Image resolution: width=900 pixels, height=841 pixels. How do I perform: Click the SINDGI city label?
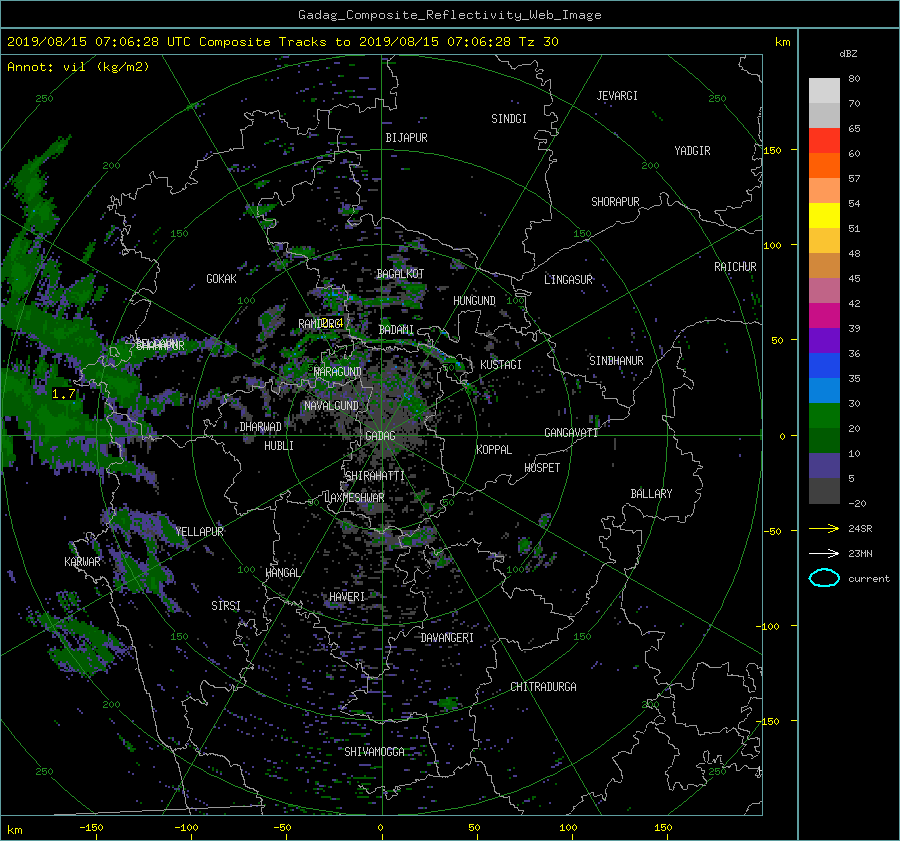coord(509,119)
